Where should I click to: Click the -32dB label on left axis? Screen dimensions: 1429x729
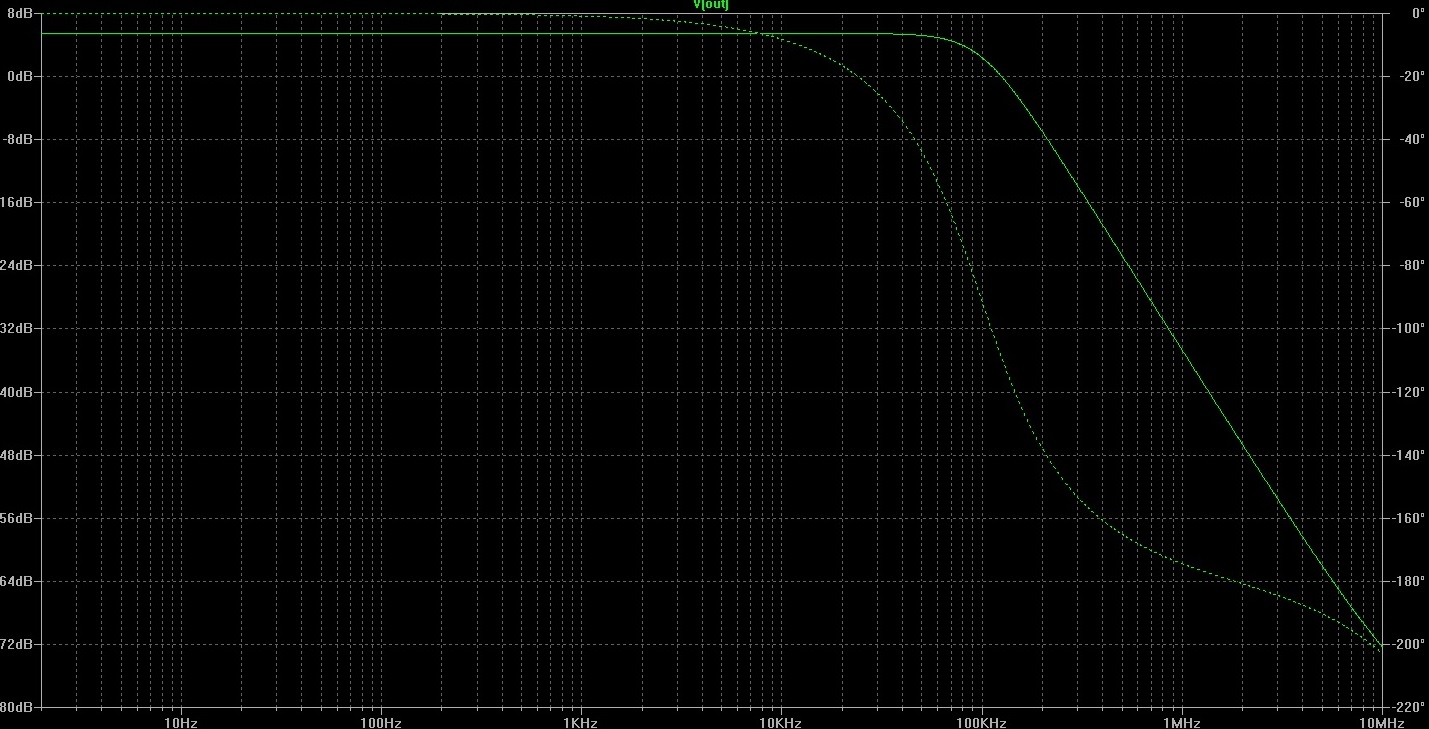click(x=18, y=328)
